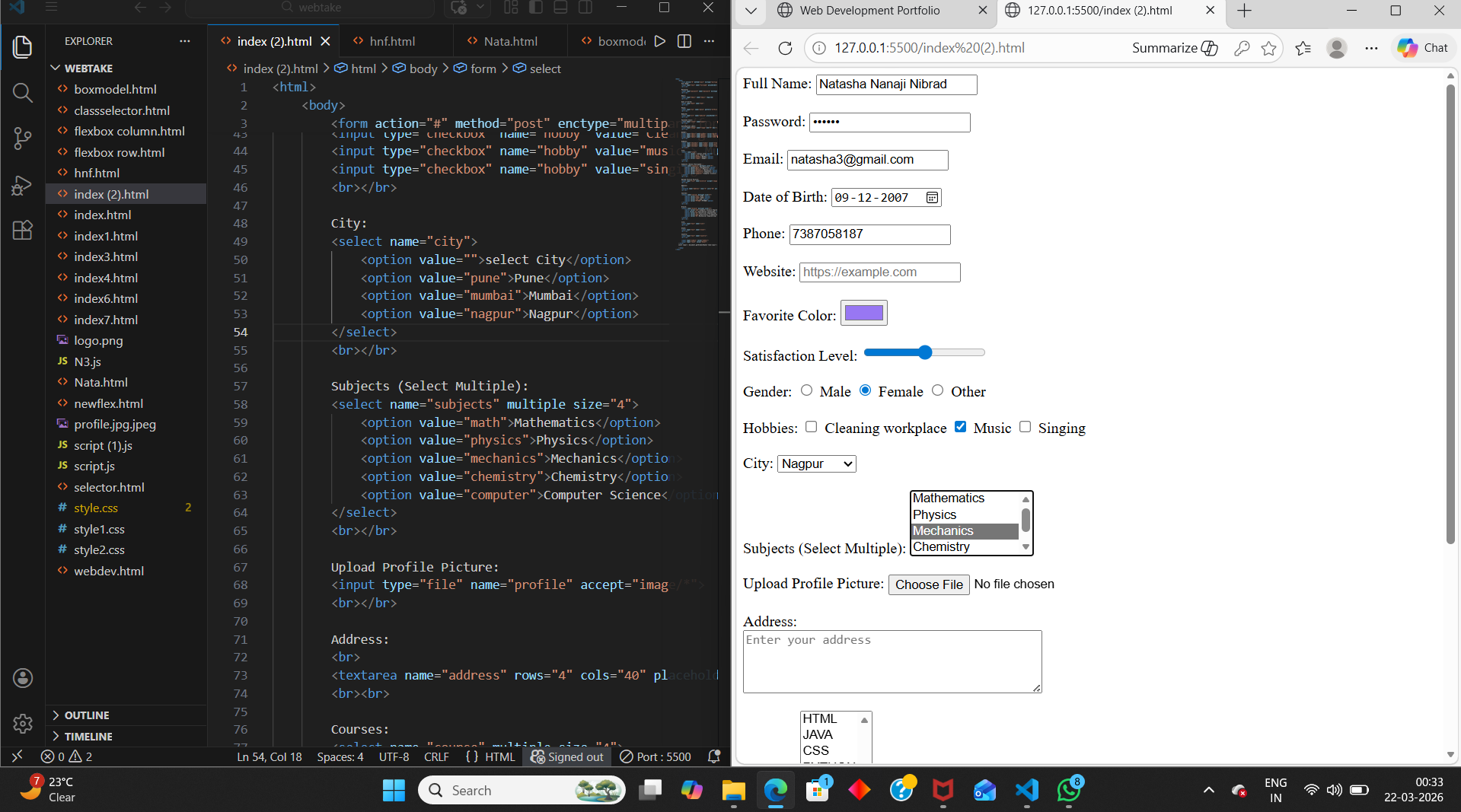Refresh the browser page
The width and height of the screenshot is (1461, 812).
pyautogui.click(x=785, y=48)
